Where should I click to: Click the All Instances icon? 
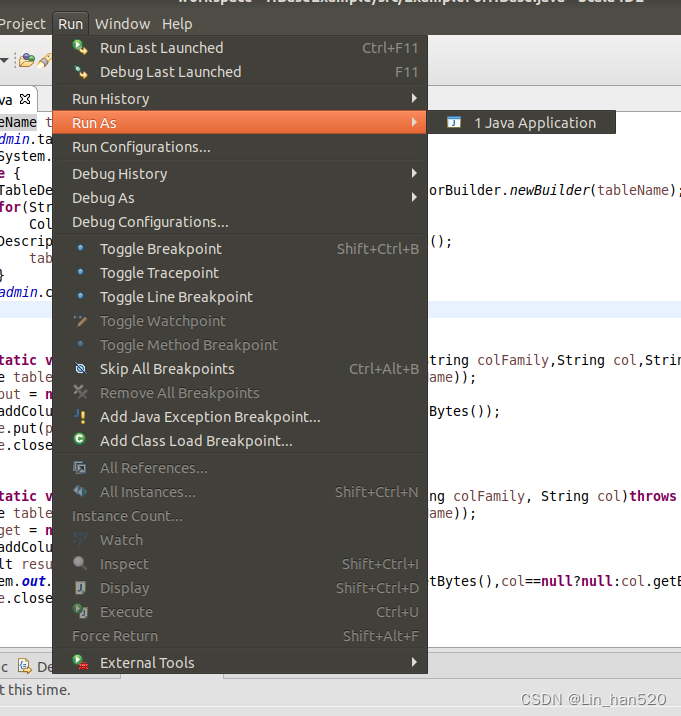(x=80, y=491)
